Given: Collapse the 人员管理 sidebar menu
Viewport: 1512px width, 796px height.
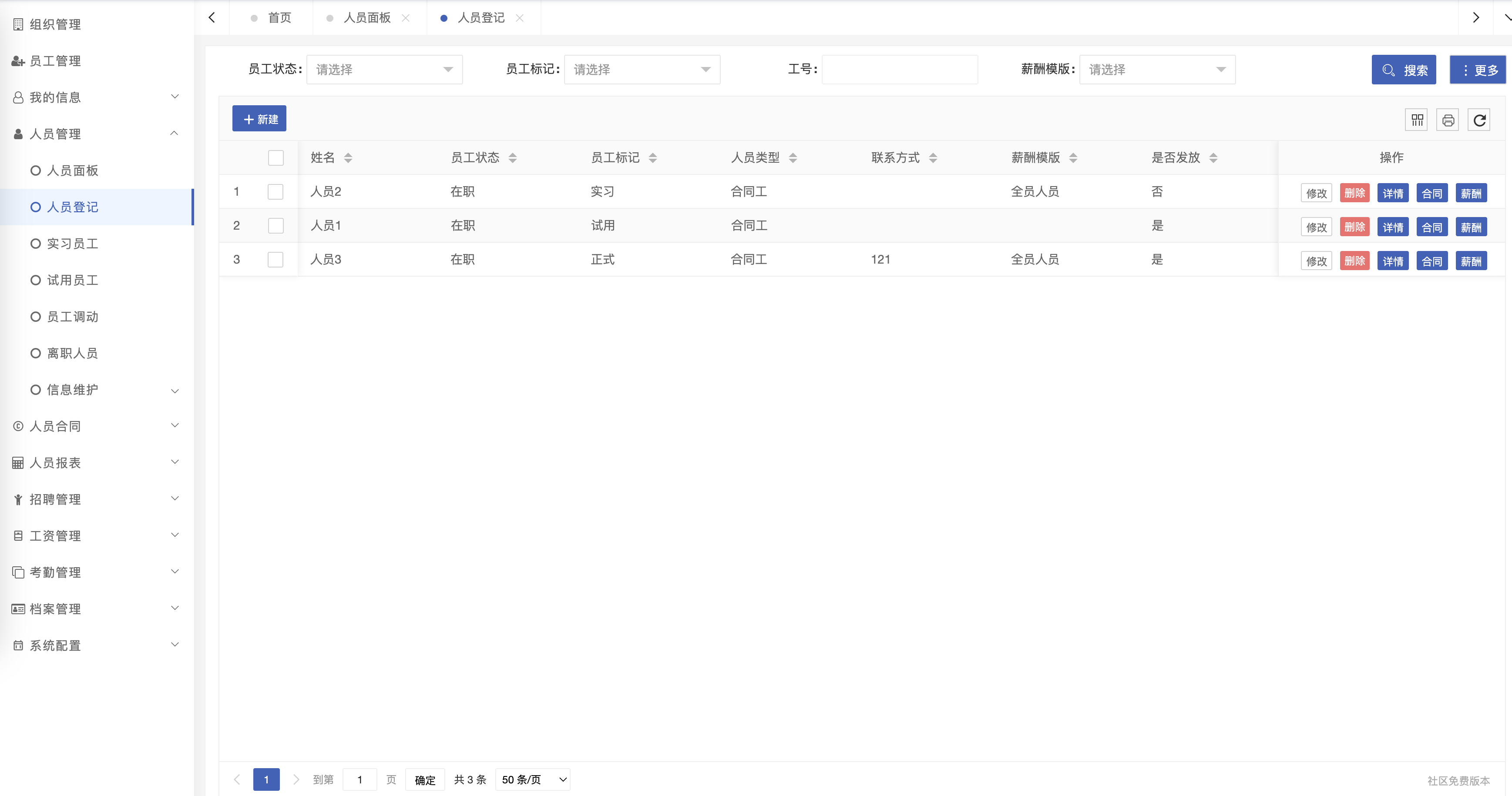Looking at the screenshot, I should [x=97, y=134].
